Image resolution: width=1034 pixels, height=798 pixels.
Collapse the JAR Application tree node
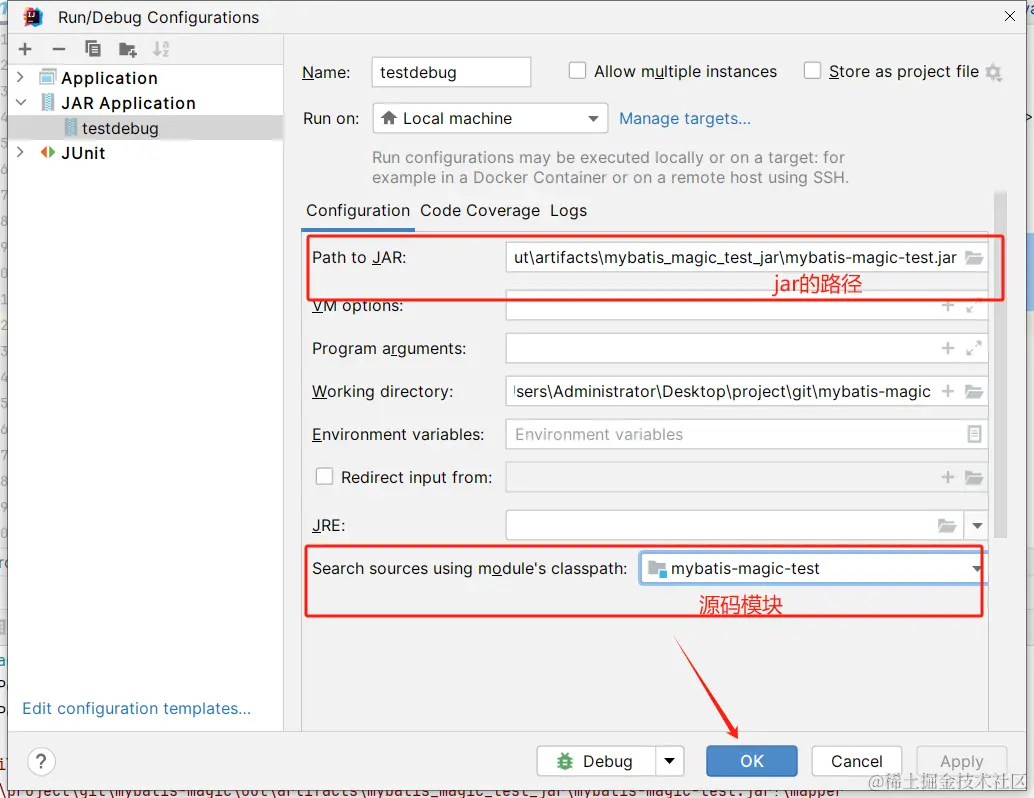(x=20, y=103)
